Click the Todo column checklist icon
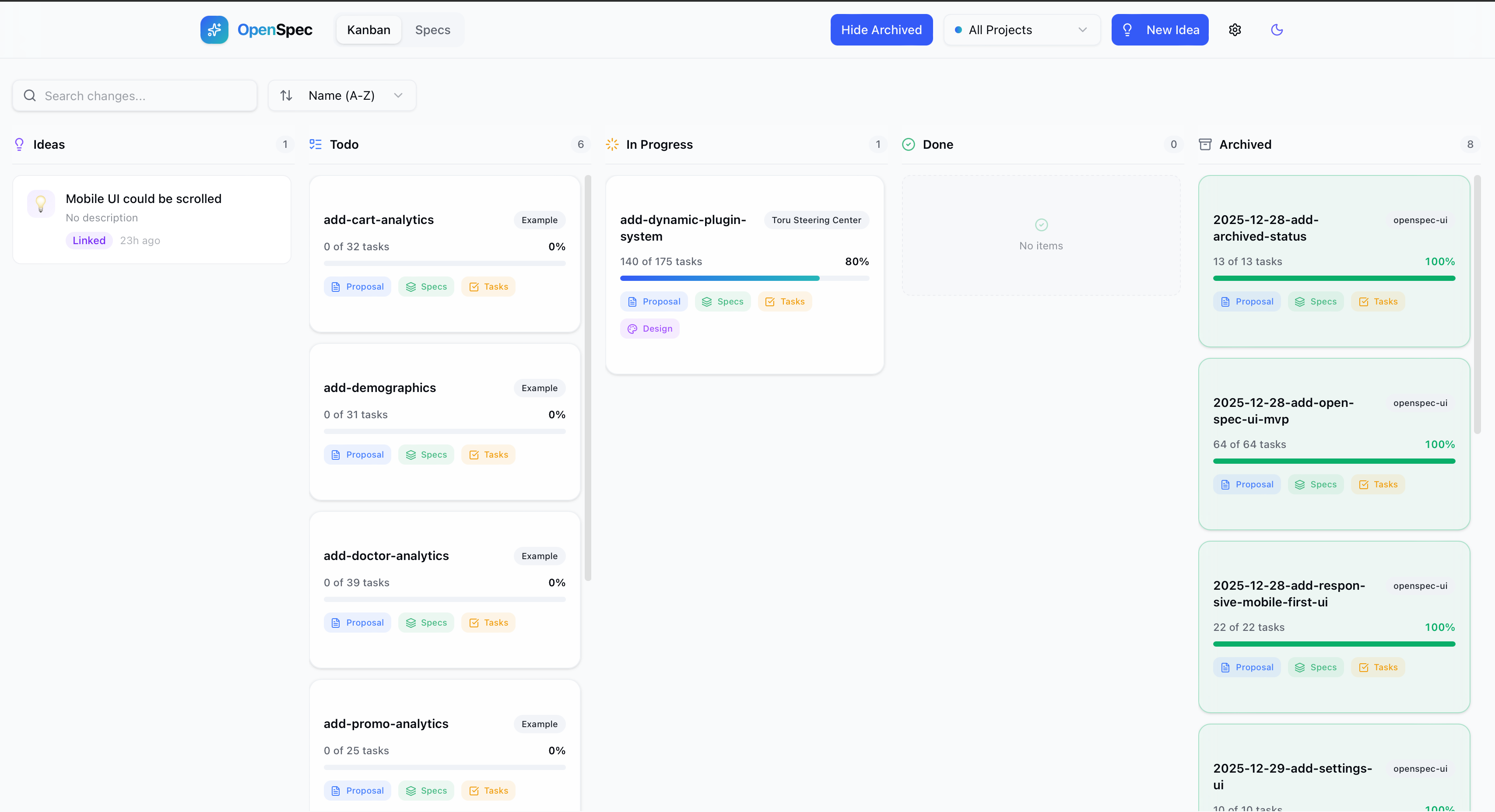The width and height of the screenshot is (1495, 812). tap(315, 144)
